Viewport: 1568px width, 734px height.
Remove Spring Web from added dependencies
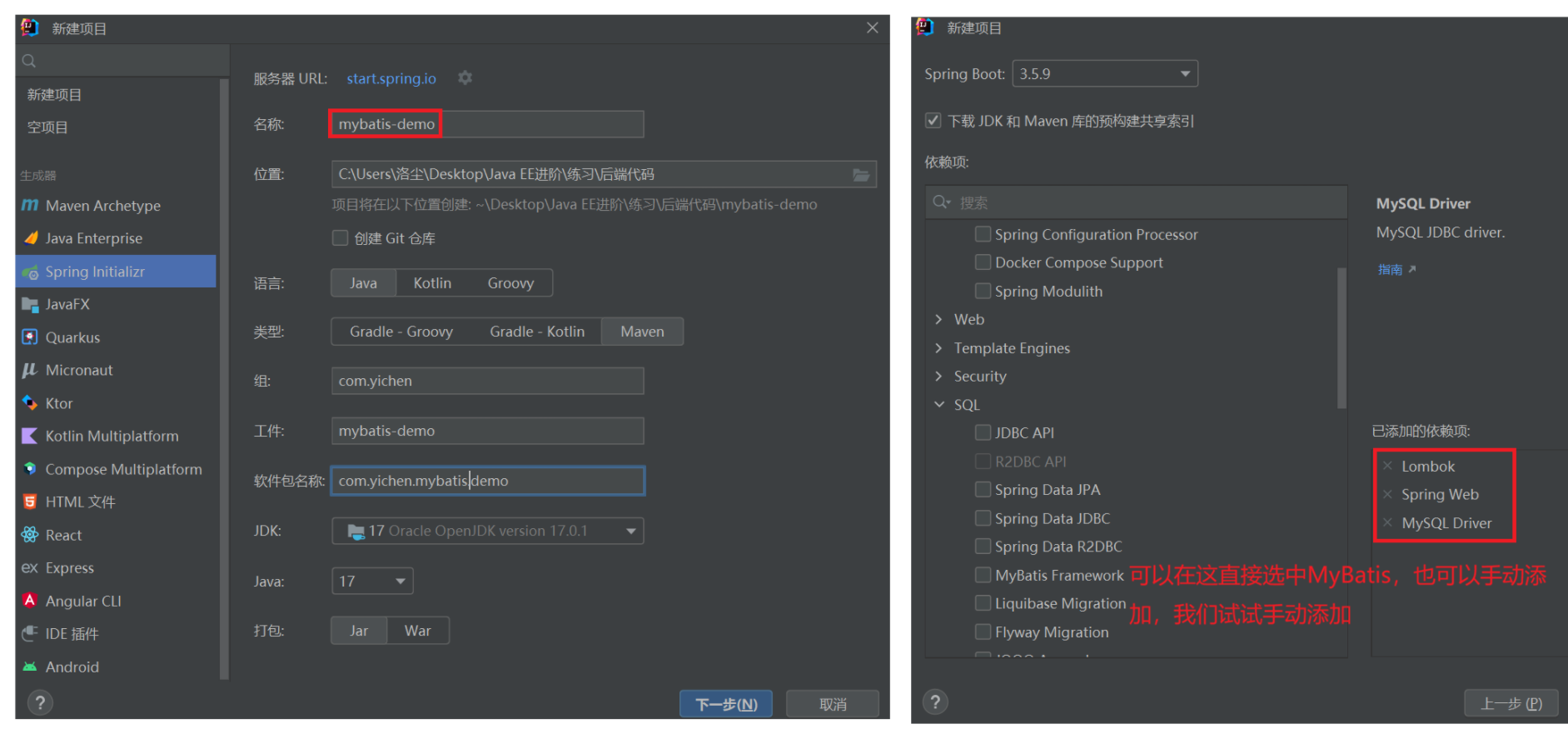[x=1387, y=494]
